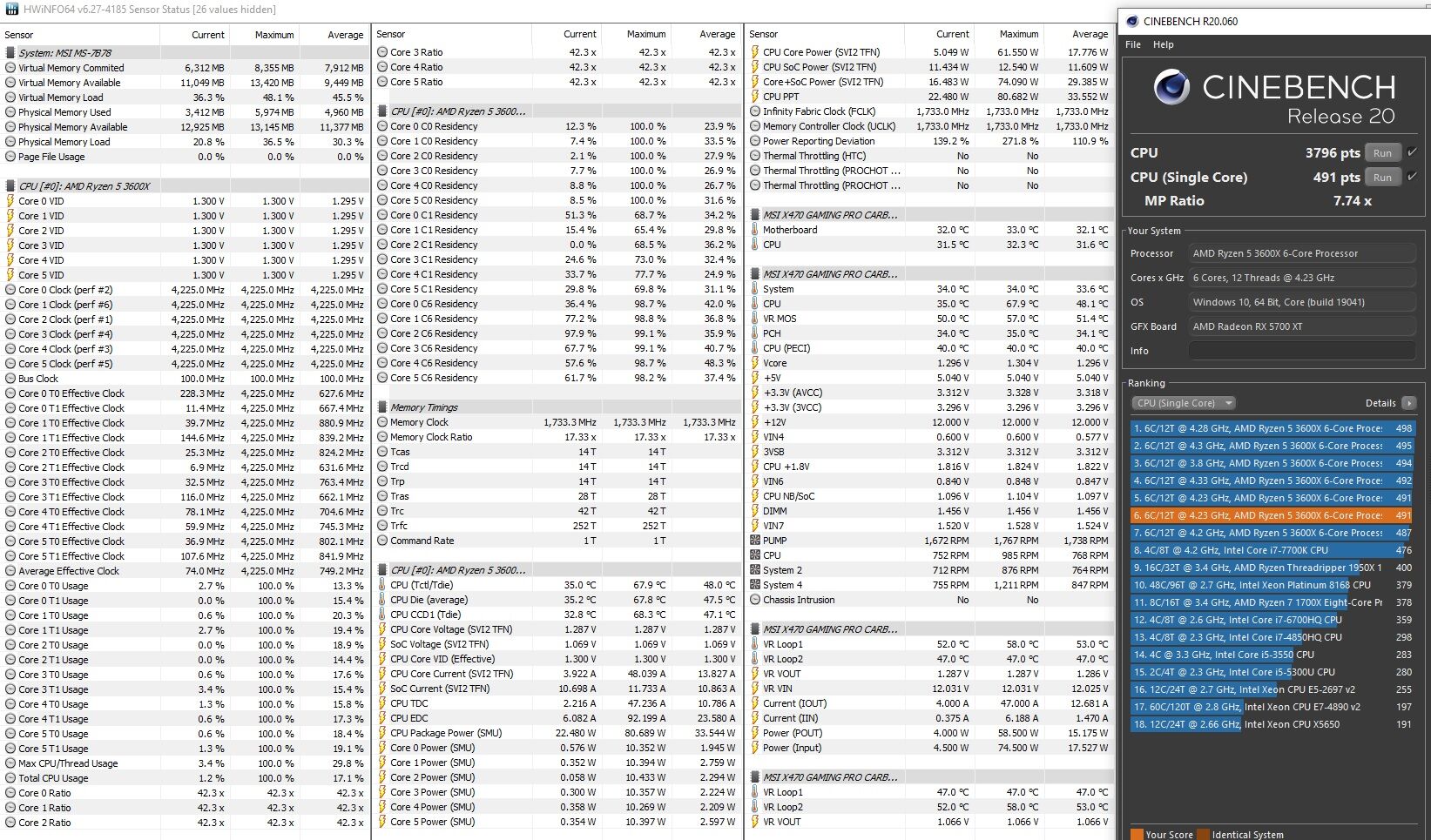This screenshot has height=840, width=1431.
Task: Click the HWiNFO64 title bar icon
Action: 11,9
